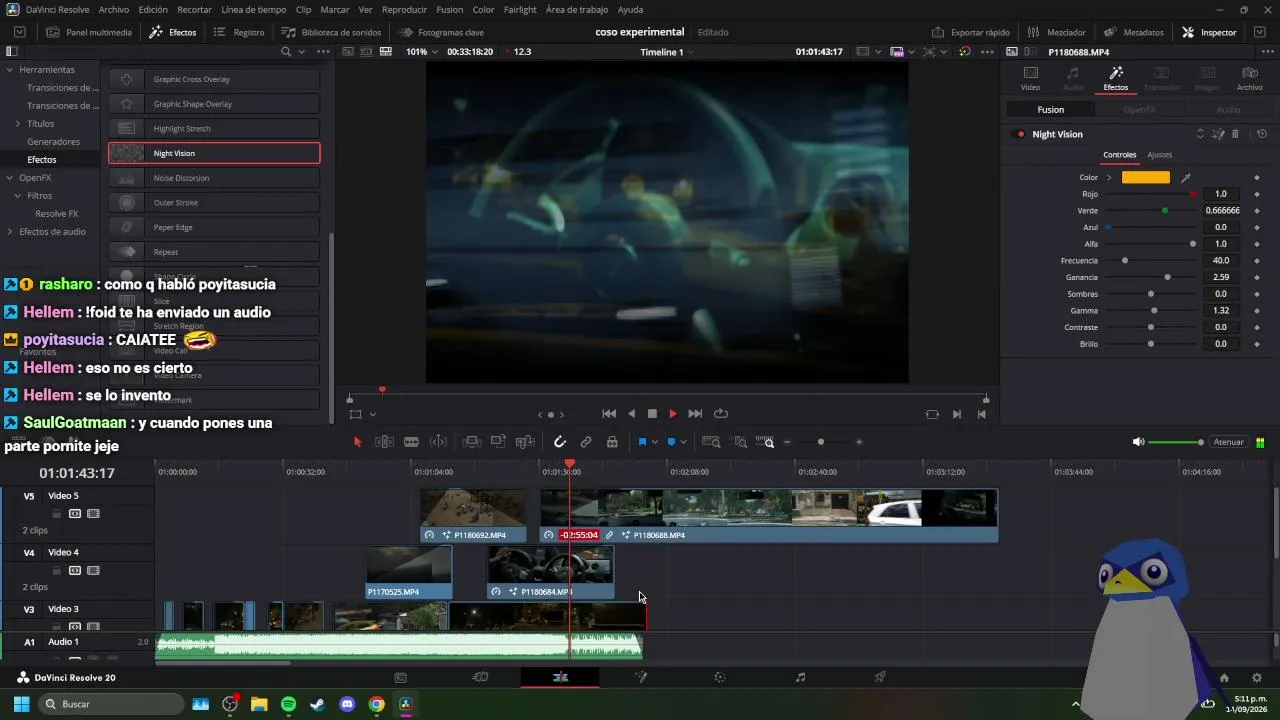Screen dimensions: 1280x720
Task: Delete the Night Vision effect with trash icon
Action: (x=1235, y=134)
